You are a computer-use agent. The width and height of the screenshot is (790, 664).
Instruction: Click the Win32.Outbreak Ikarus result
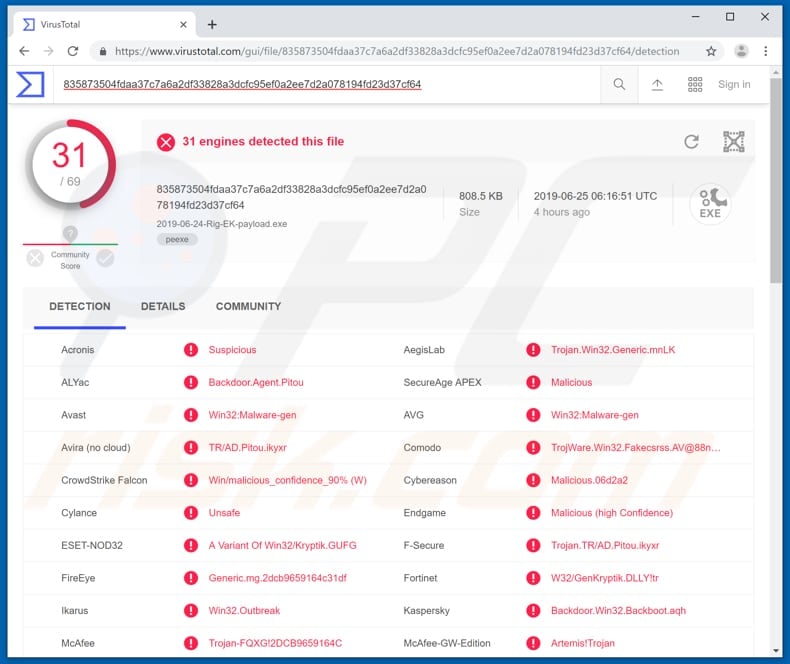point(244,611)
